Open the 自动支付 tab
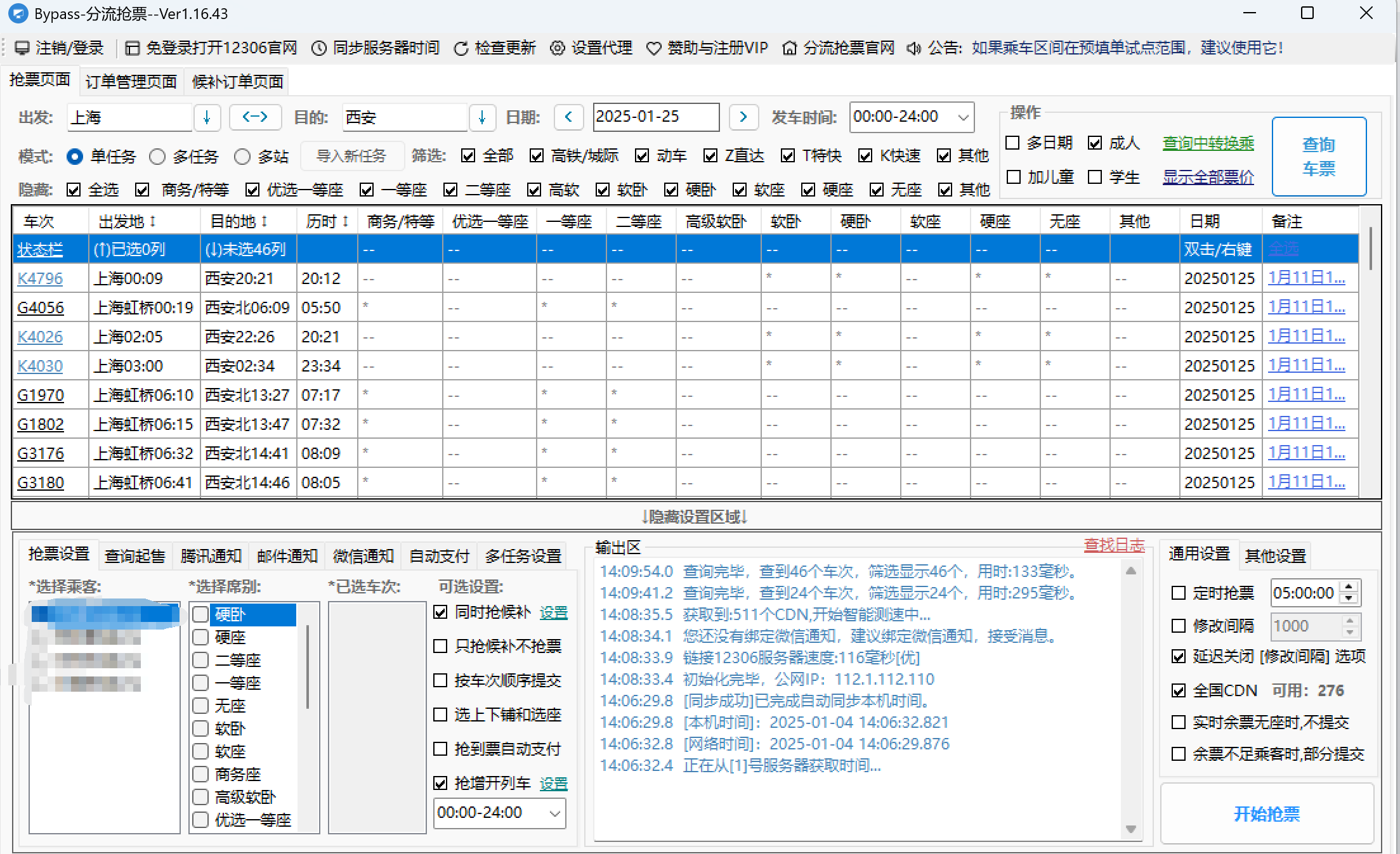 (440, 556)
